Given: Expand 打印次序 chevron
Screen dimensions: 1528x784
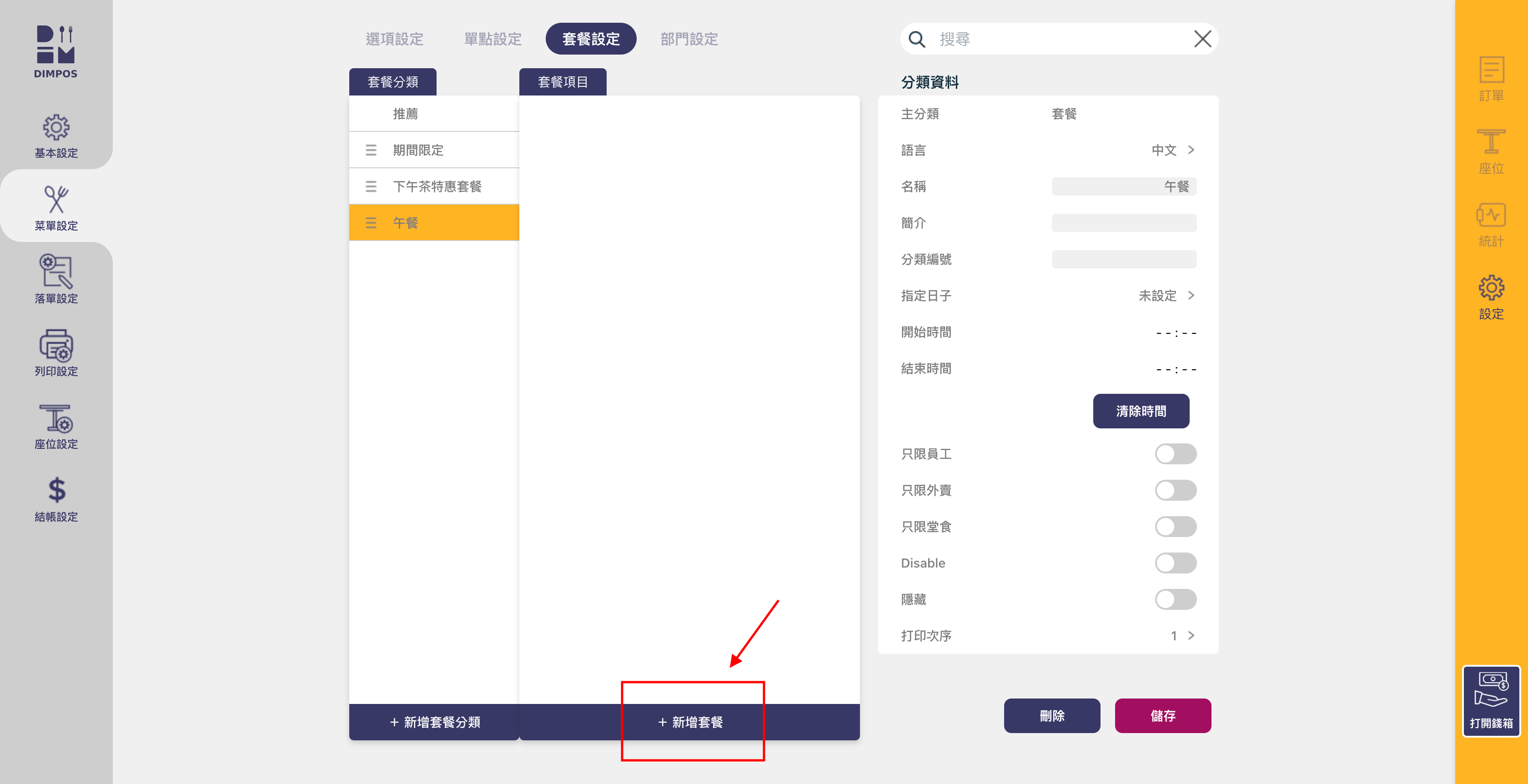Looking at the screenshot, I should coord(1191,636).
